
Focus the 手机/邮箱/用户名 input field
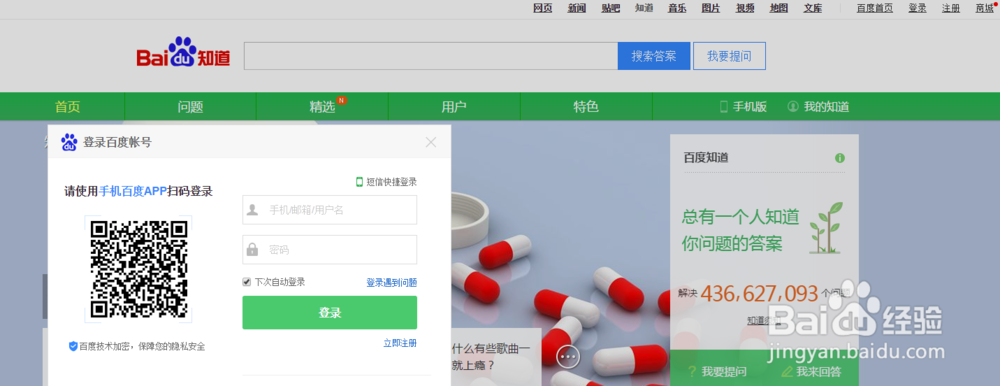click(330, 210)
